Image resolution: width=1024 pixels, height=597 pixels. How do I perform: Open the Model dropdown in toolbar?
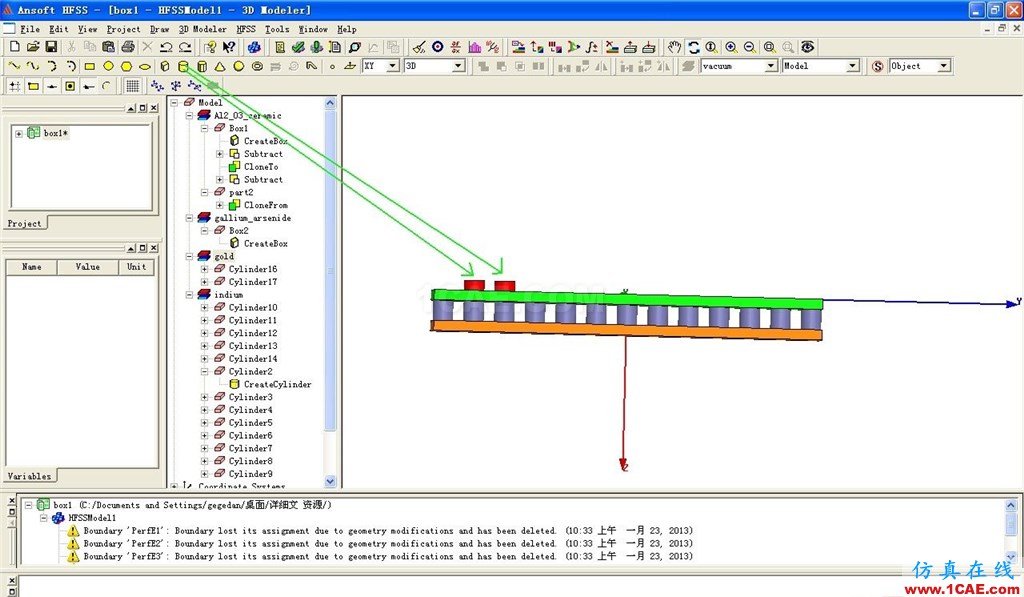[852, 66]
